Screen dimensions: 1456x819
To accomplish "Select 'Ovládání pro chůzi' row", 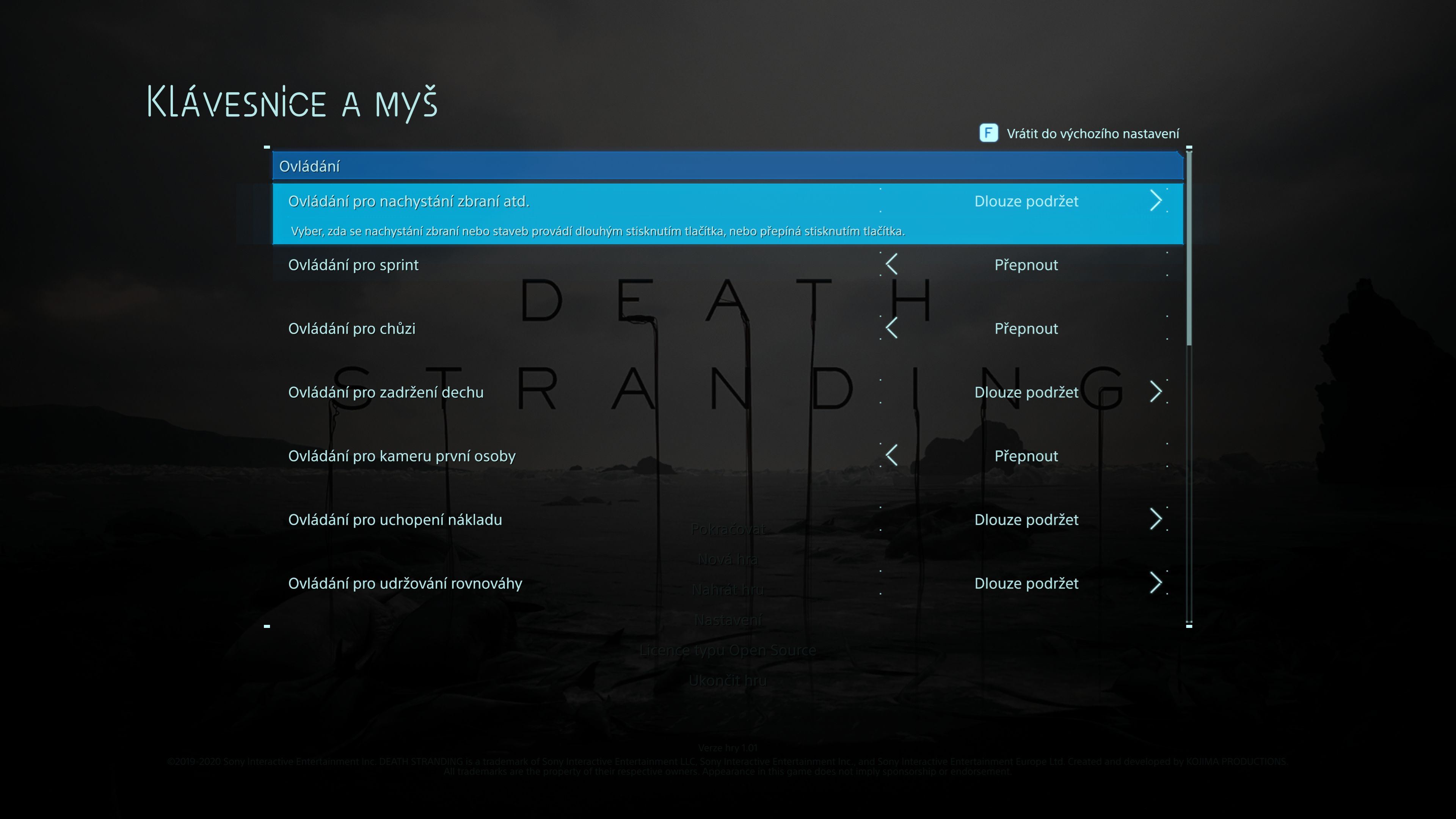I will pos(728,328).
